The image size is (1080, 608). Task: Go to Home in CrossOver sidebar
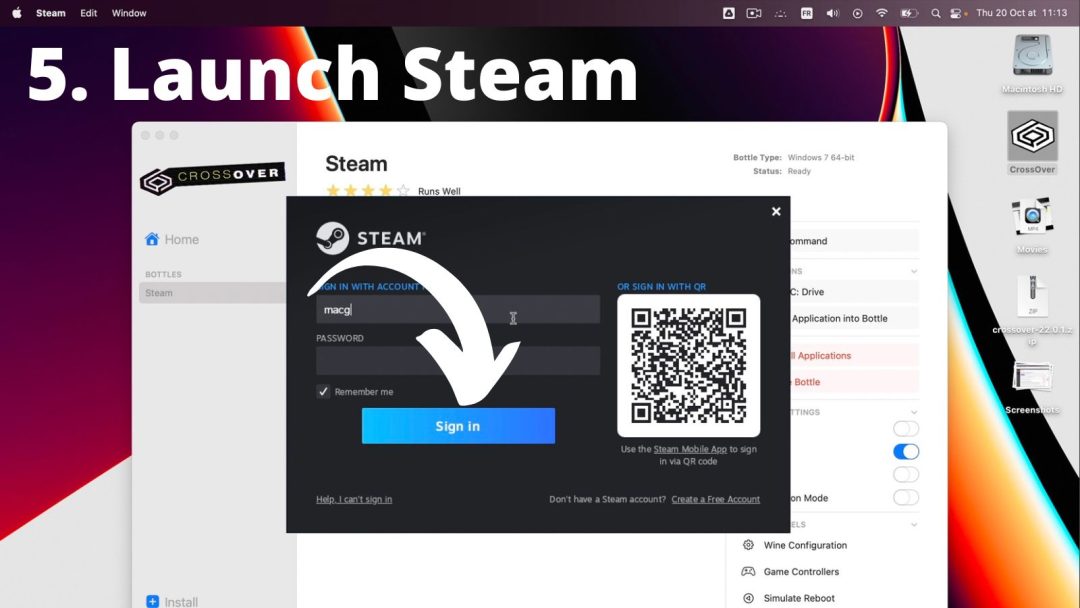(x=172, y=239)
